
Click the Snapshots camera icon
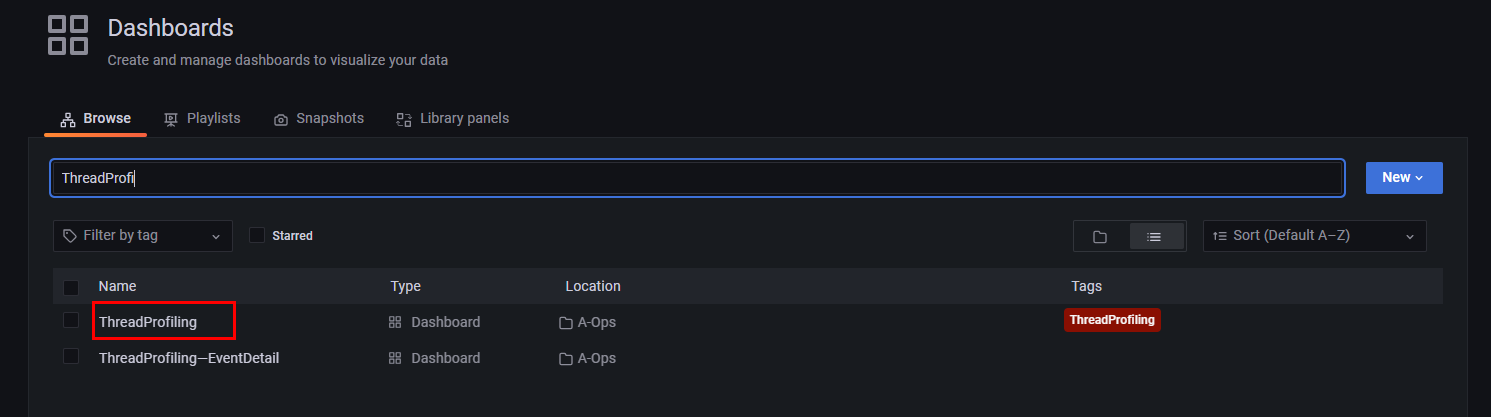pos(281,119)
